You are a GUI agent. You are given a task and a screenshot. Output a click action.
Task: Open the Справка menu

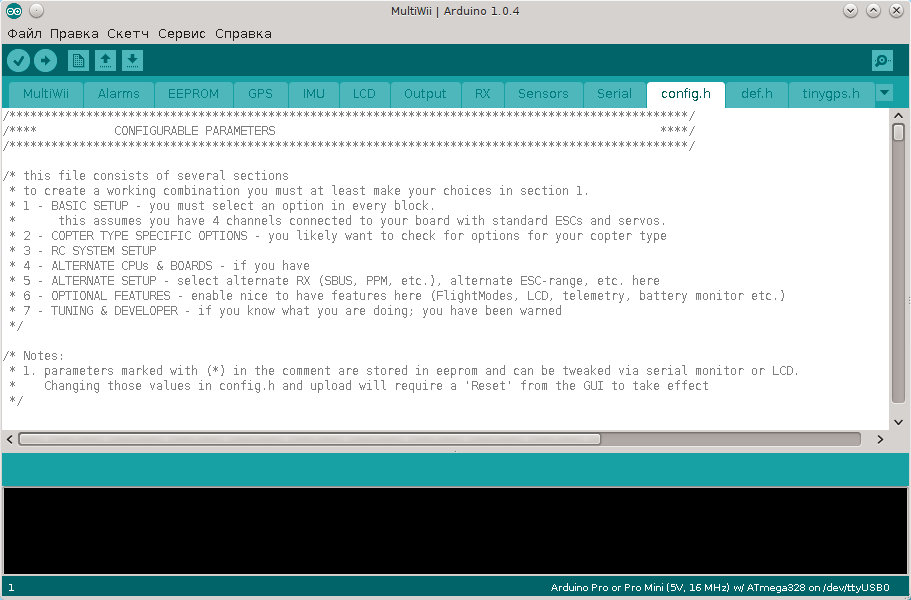(243, 33)
